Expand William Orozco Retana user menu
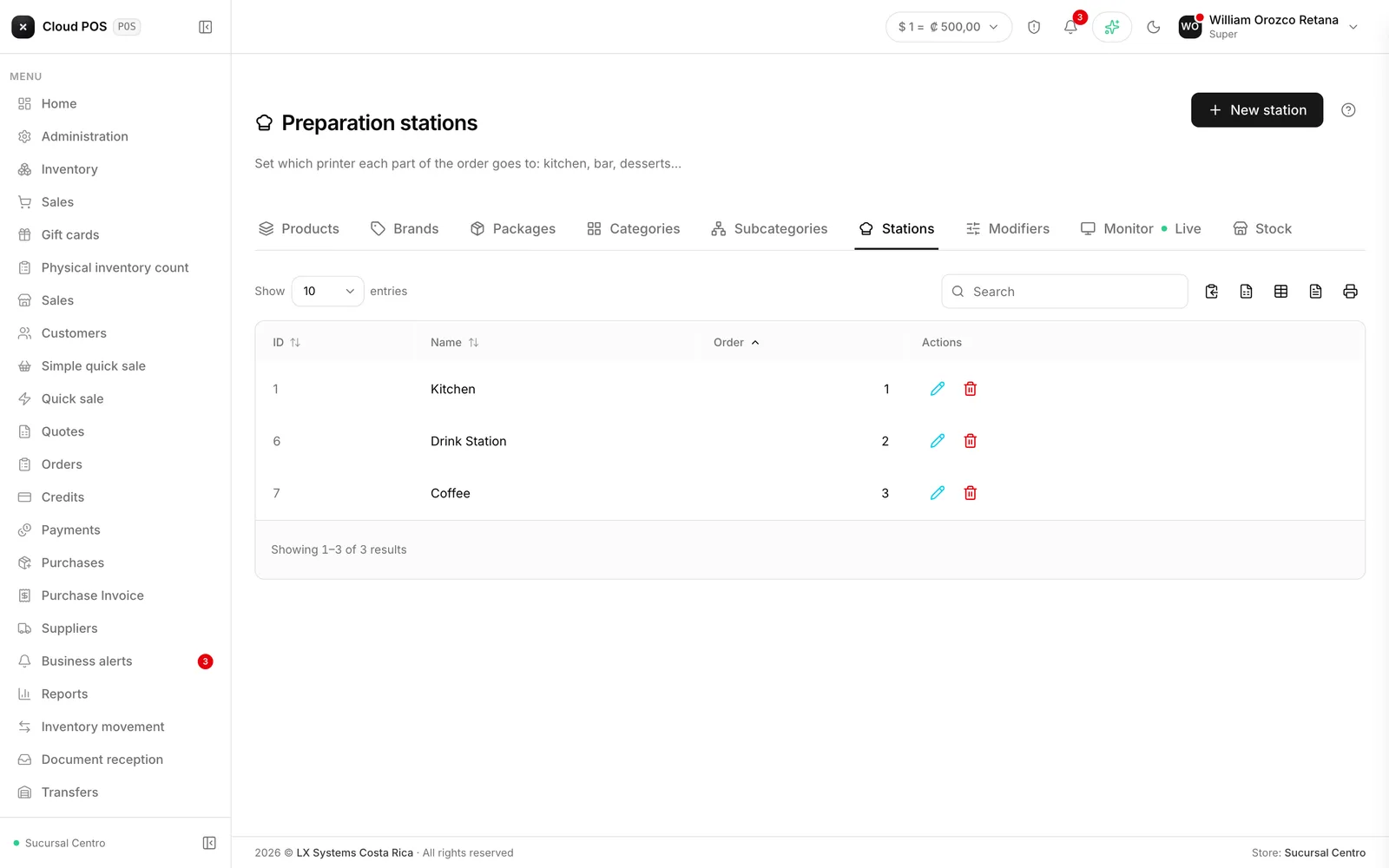The height and width of the screenshot is (868, 1389). point(1268,27)
